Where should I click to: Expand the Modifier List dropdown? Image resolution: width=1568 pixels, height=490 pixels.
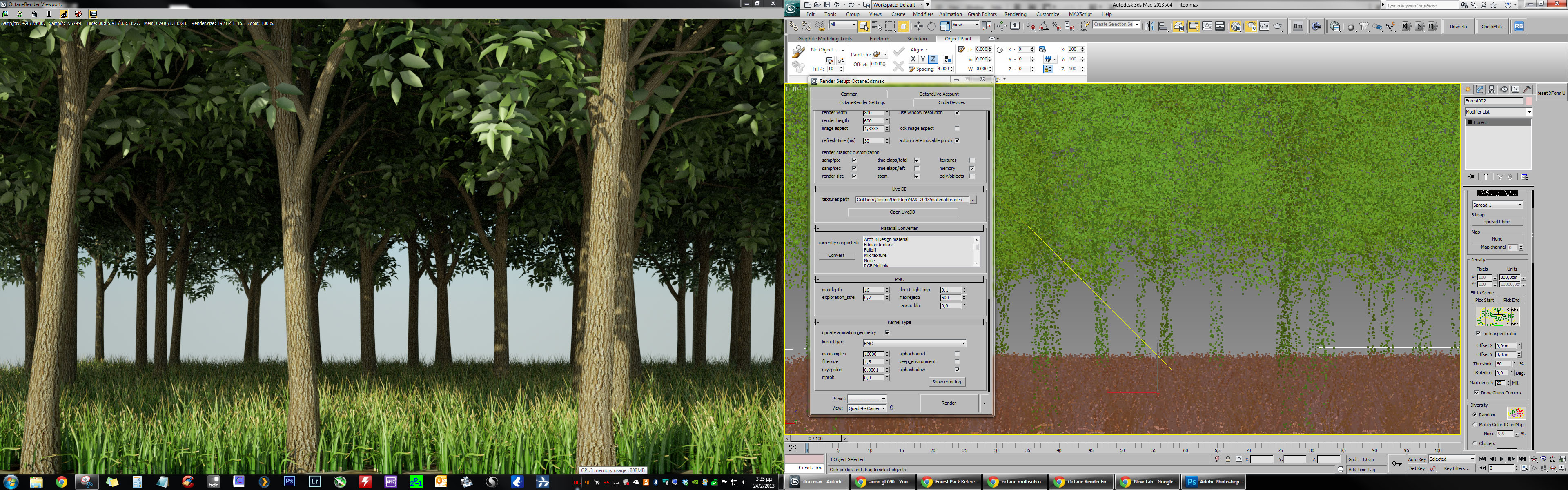click(1498, 112)
